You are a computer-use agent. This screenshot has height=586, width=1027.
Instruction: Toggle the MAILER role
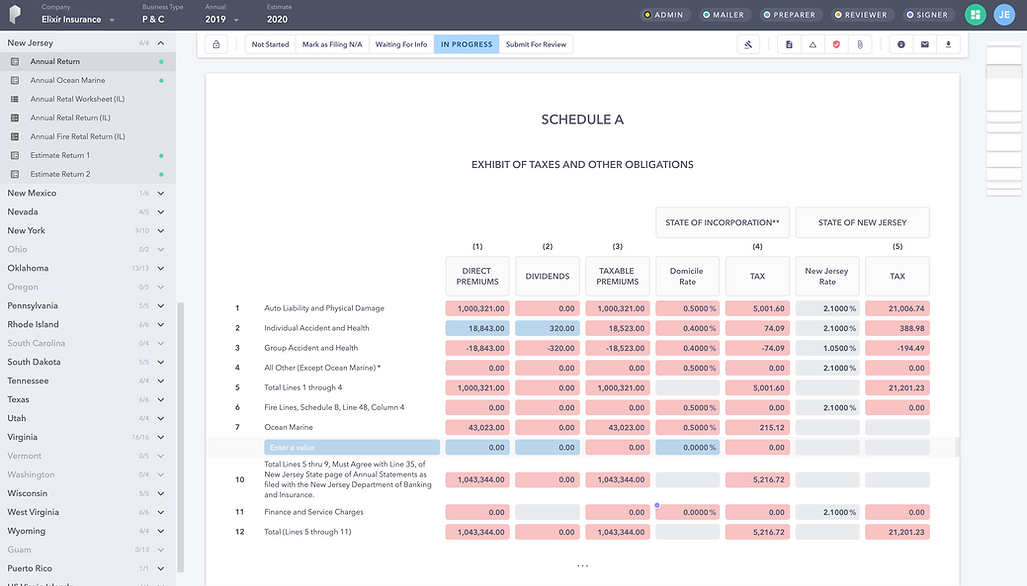[x=723, y=14]
